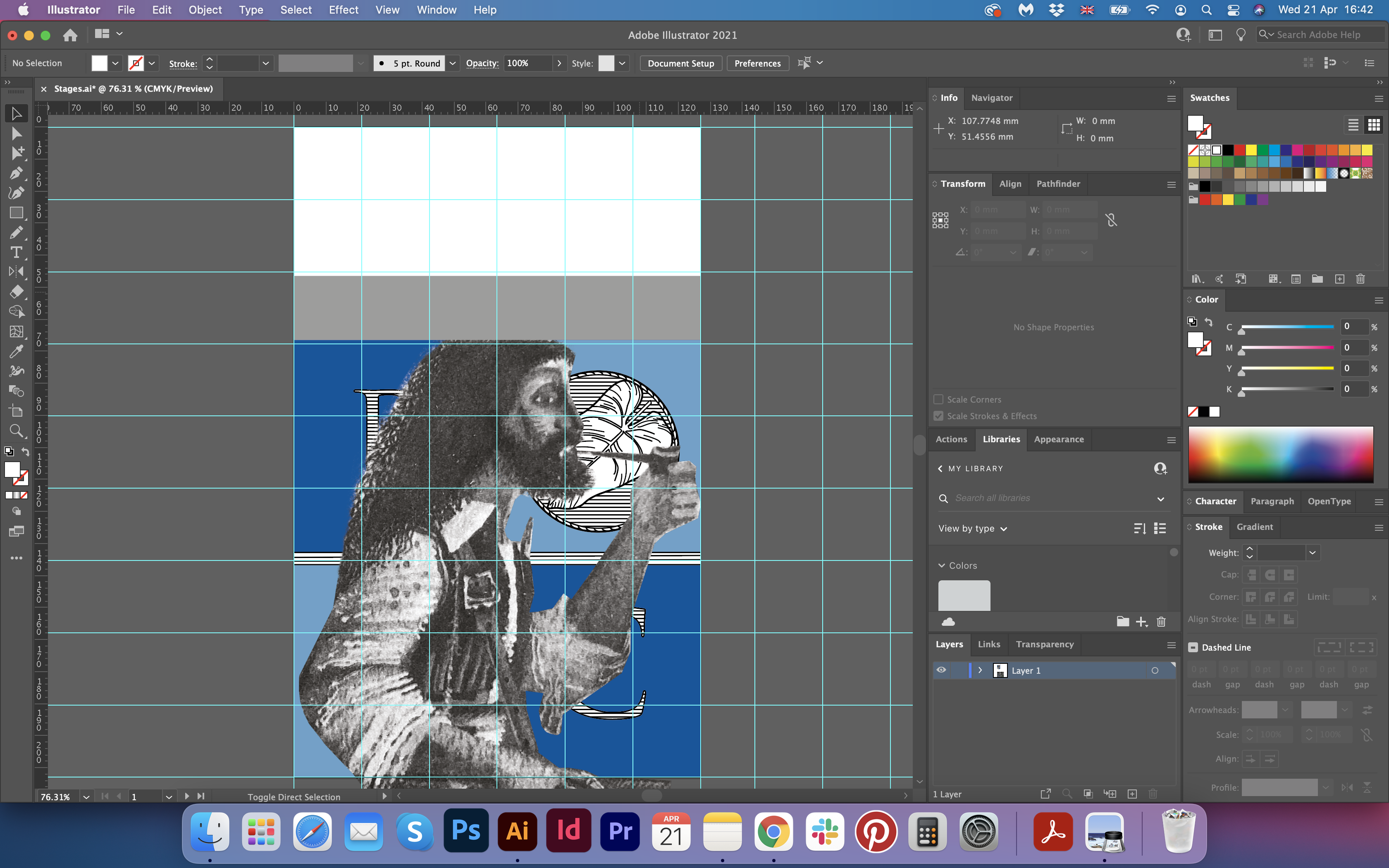Image resolution: width=1389 pixels, height=868 pixels.
Task: Open the Opacity dropdown arrow
Action: pos(559,63)
